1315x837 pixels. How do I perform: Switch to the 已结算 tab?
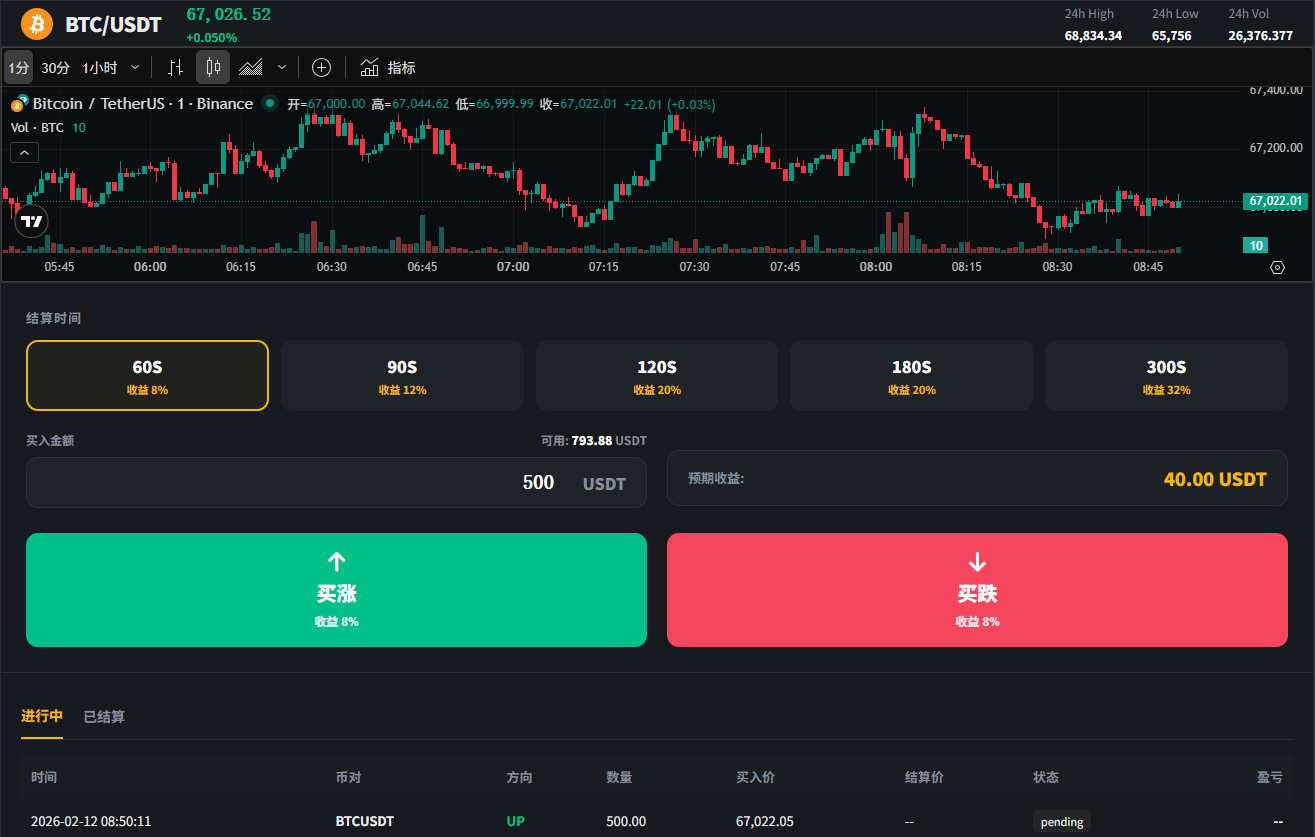(x=104, y=716)
